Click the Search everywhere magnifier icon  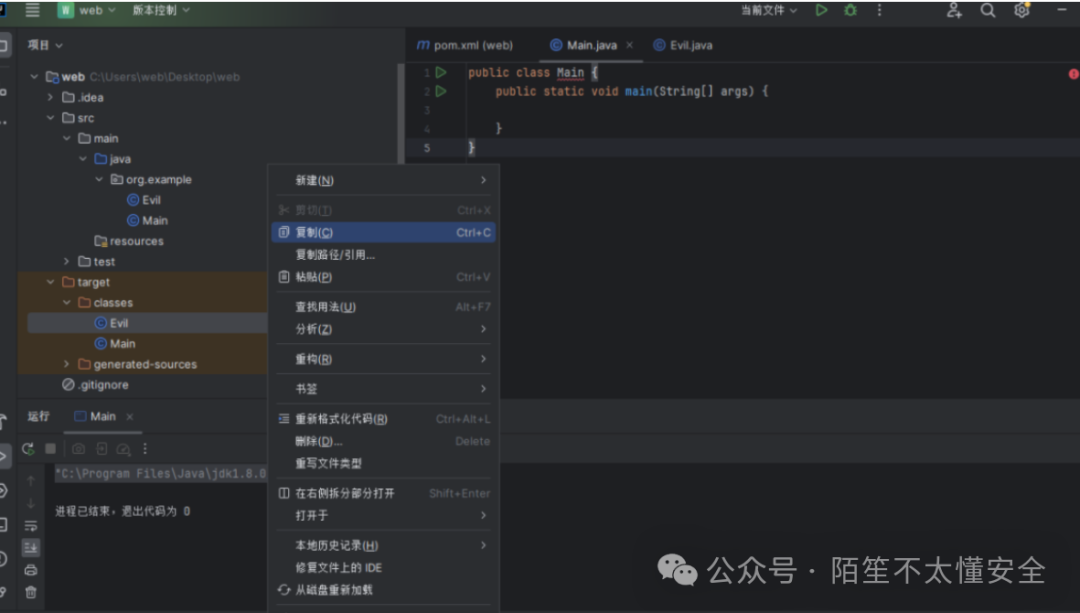coord(986,10)
